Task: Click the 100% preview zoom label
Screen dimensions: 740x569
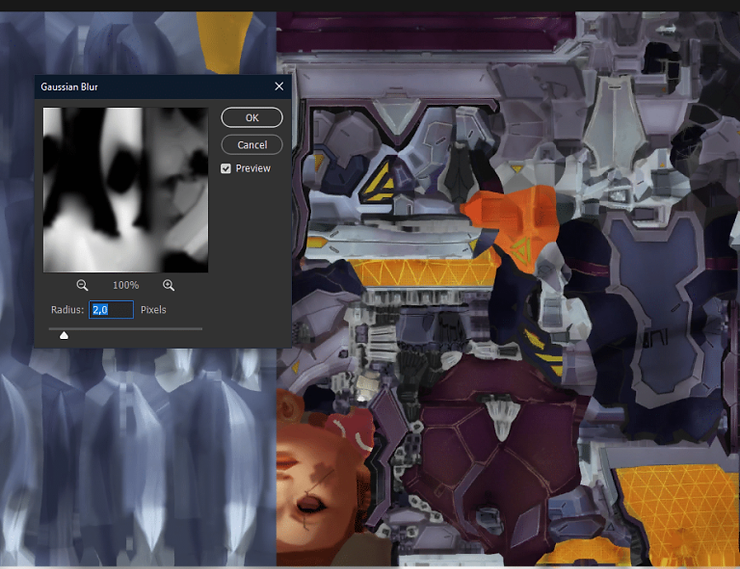Action: click(125, 286)
